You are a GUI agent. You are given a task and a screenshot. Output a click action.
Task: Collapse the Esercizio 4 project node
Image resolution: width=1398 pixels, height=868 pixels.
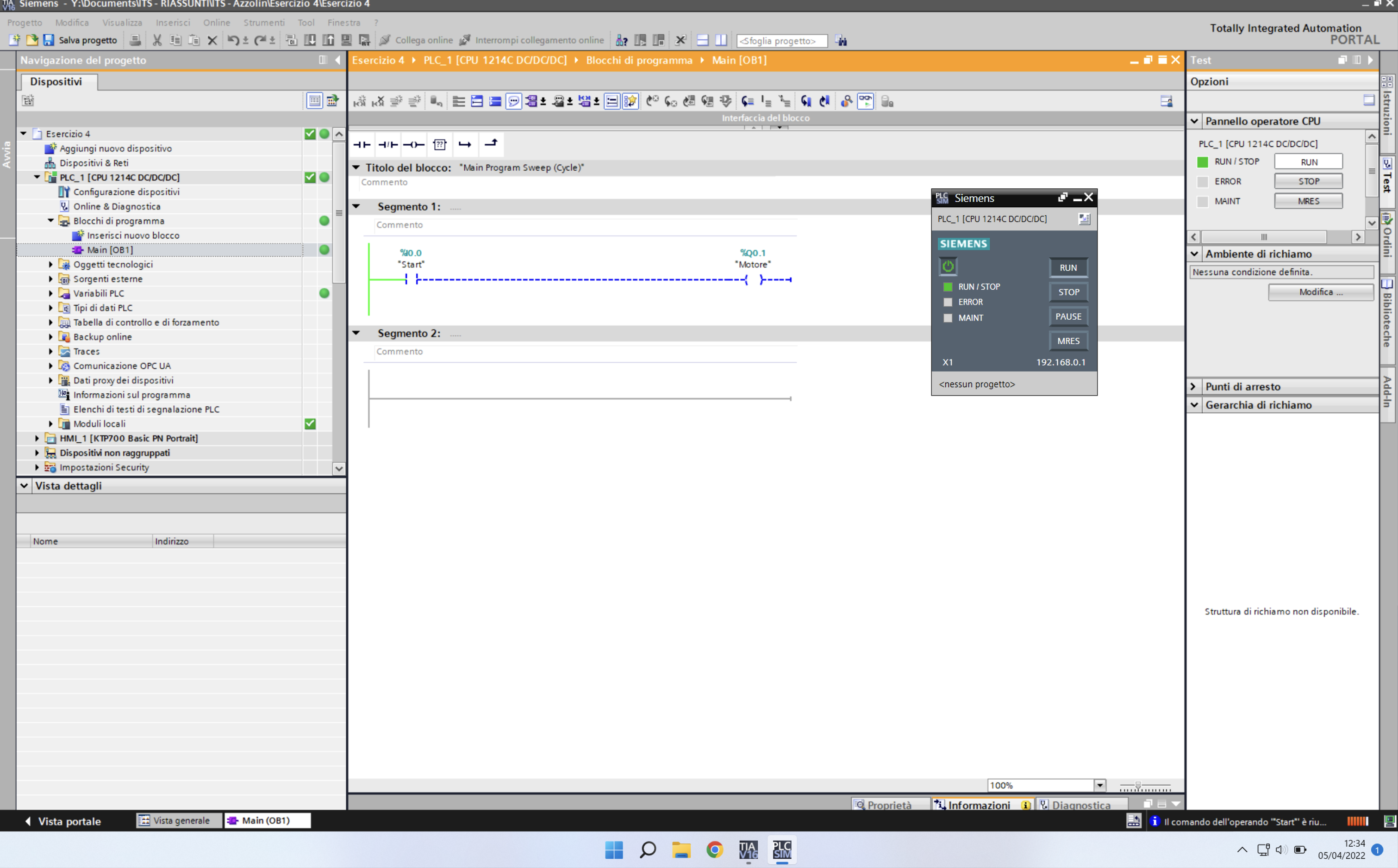(x=24, y=133)
